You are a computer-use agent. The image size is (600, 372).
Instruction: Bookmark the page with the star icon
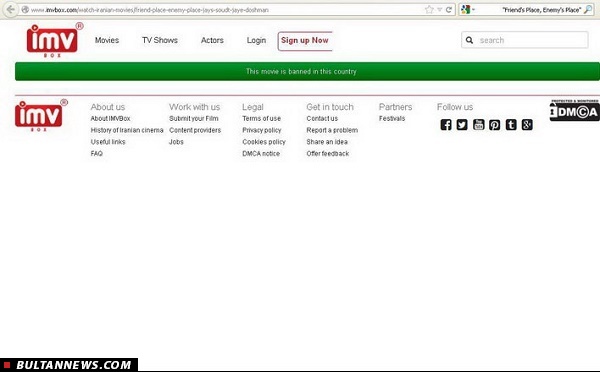(x=429, y=10)
